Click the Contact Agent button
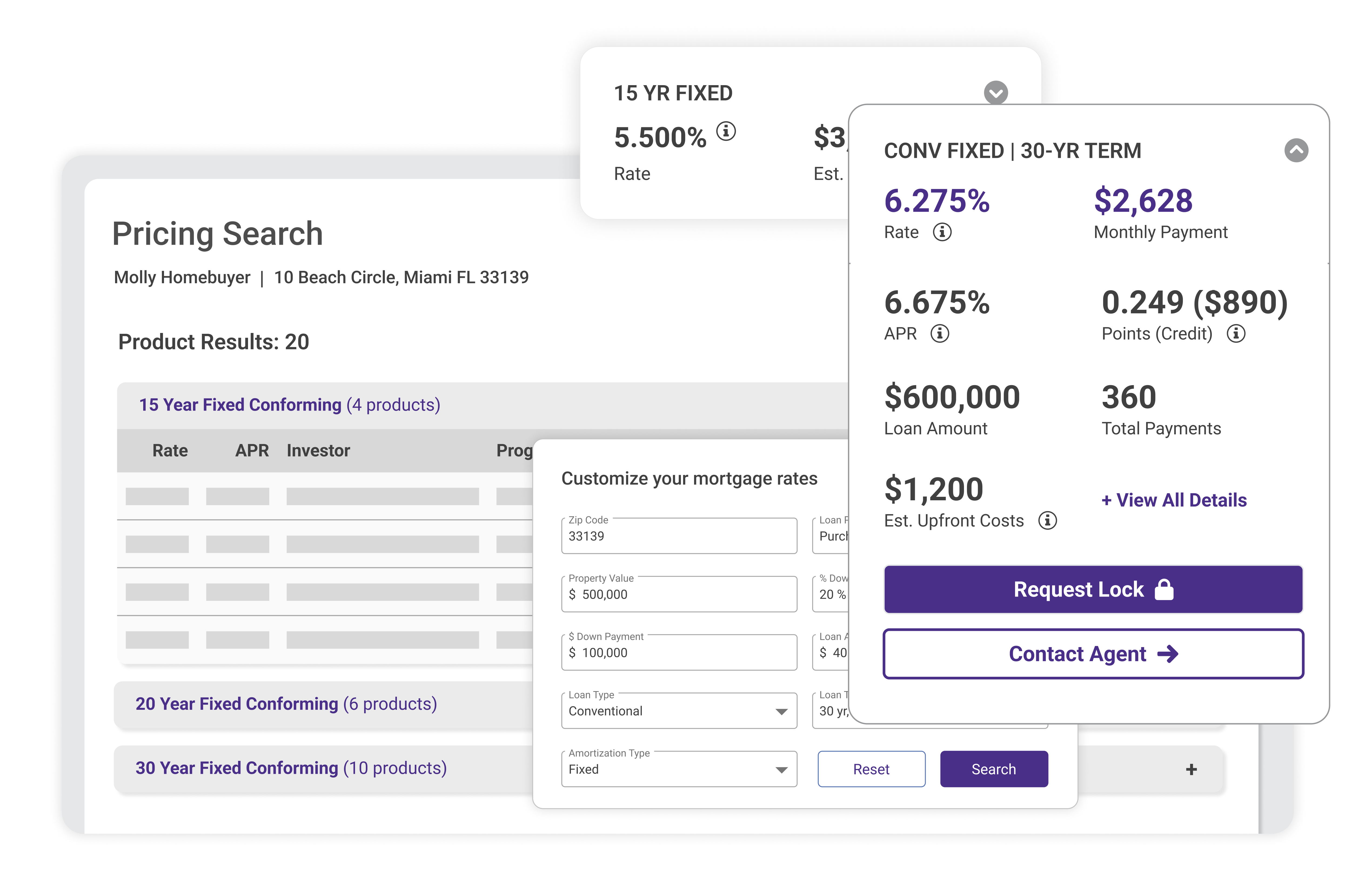 coord(1093,654)
